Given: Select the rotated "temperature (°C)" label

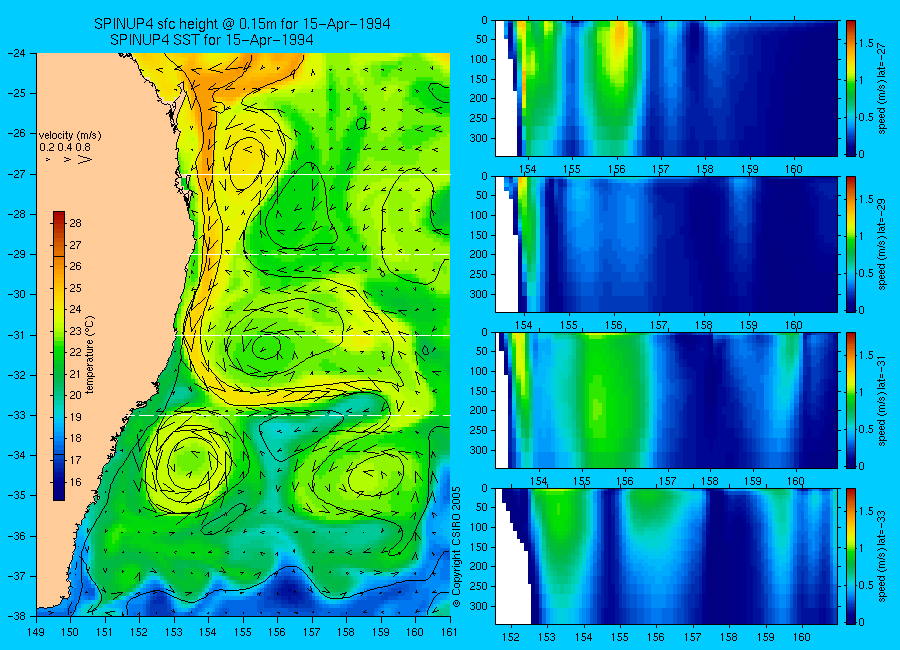Looking at the screenshot, I should (90, 354).
